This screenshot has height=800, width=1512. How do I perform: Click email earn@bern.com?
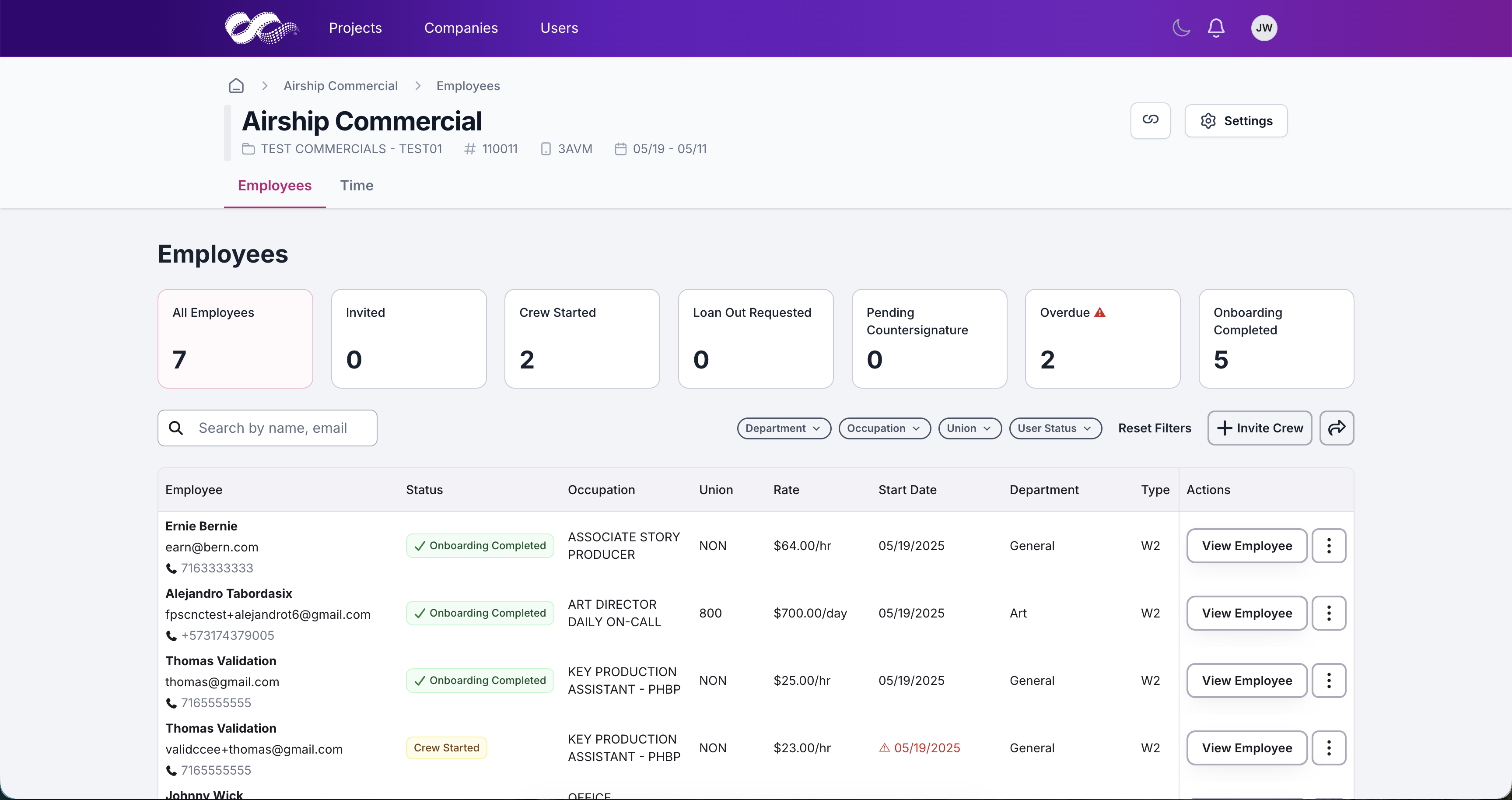coord(212,547)
